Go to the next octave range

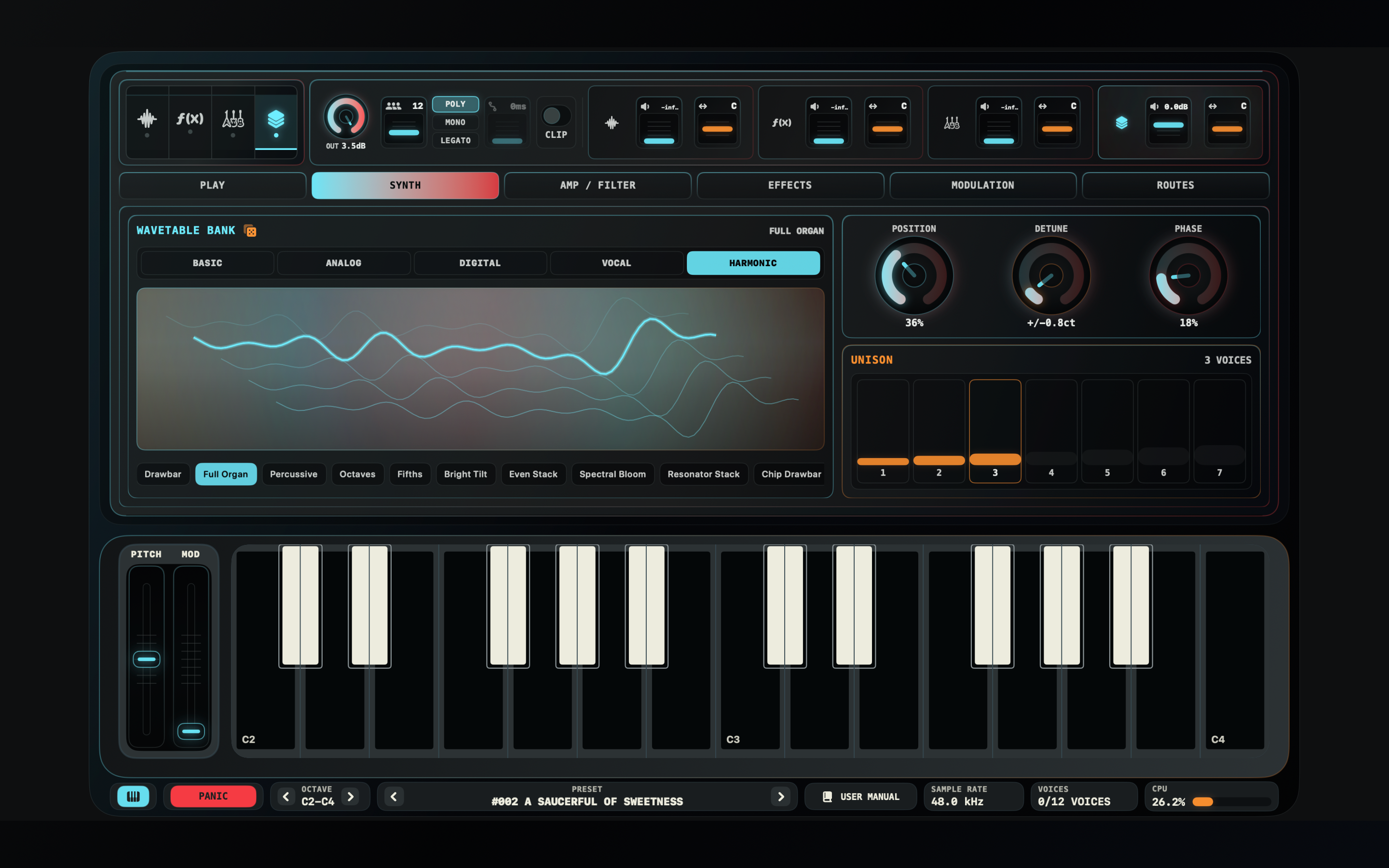351,797
